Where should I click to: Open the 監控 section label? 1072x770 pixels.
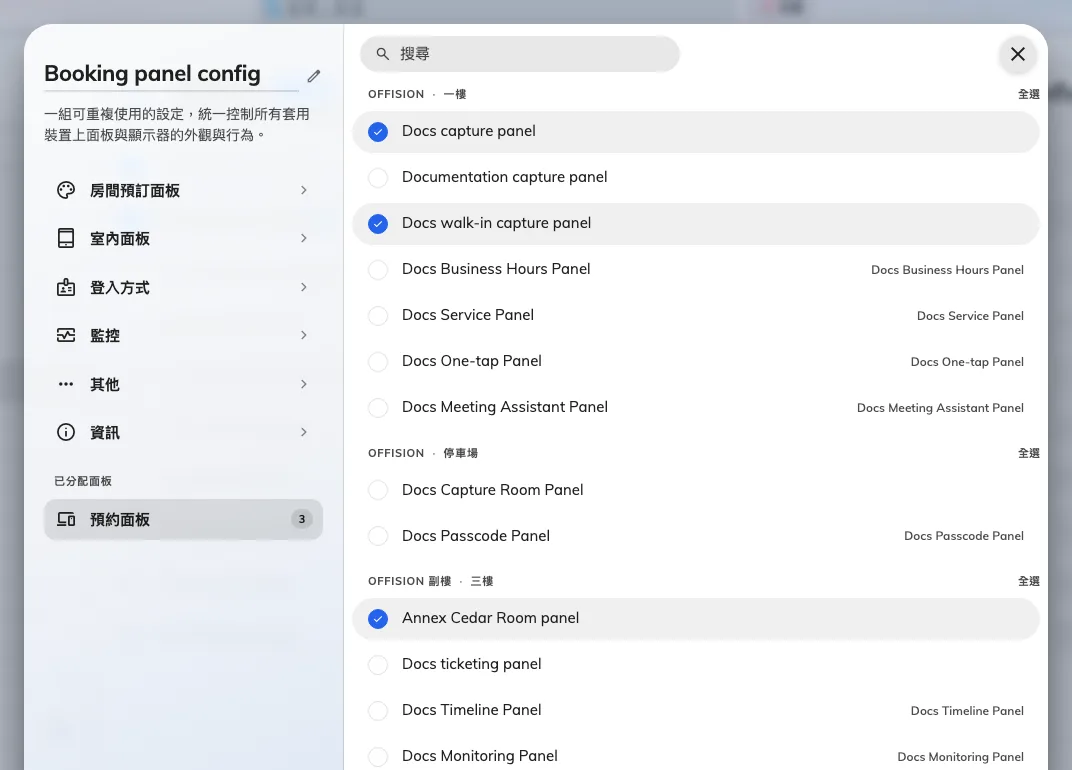[x=105, y=336]
